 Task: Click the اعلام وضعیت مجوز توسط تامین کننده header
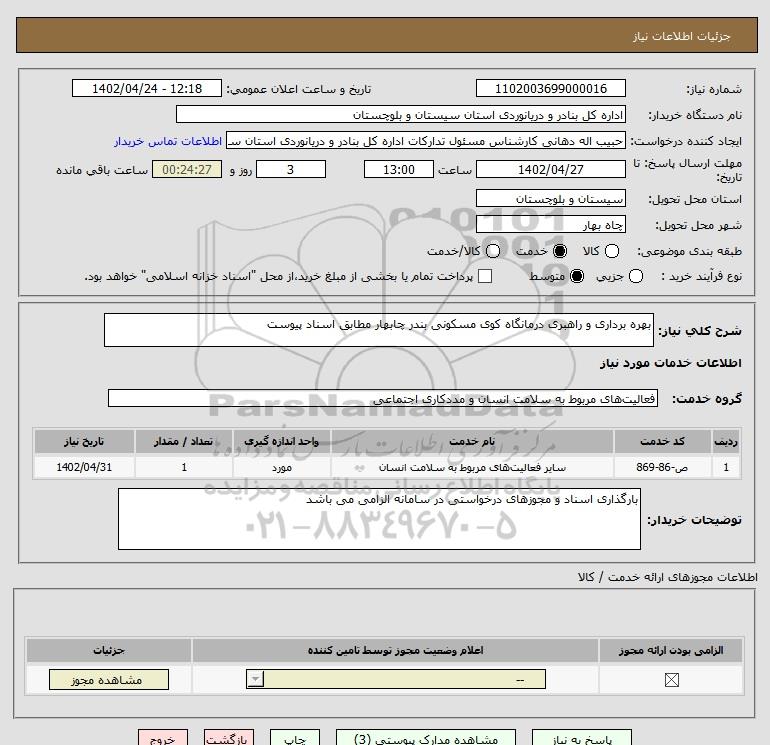pyautogui.click(x=395, y=650)
